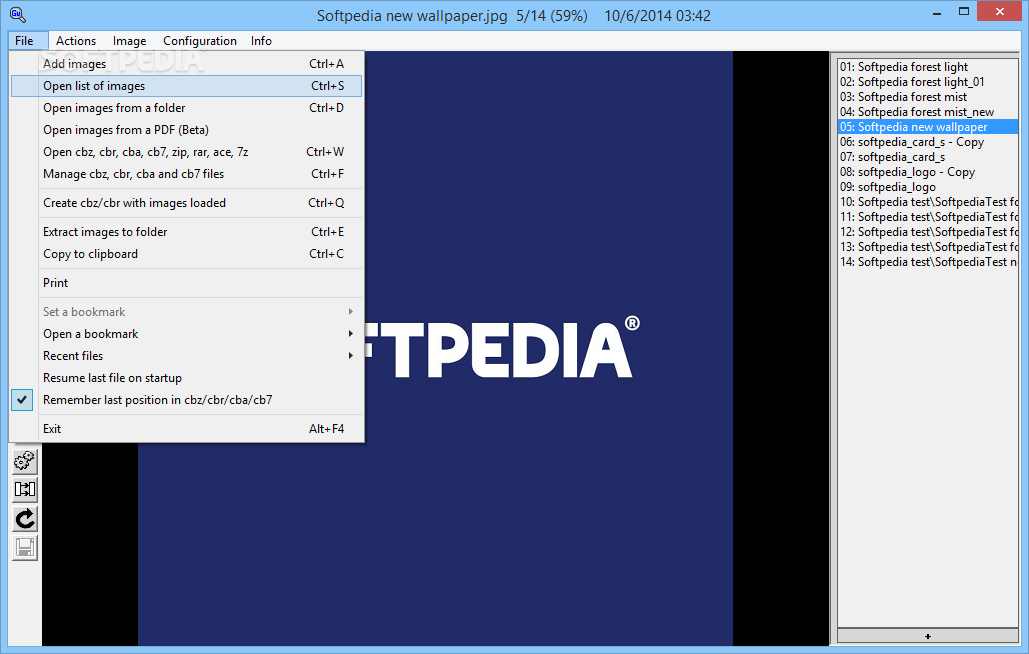Open the Actions menu
Image resolution: width=1029 pixels, height=654 pixels.
coord(76,41)
